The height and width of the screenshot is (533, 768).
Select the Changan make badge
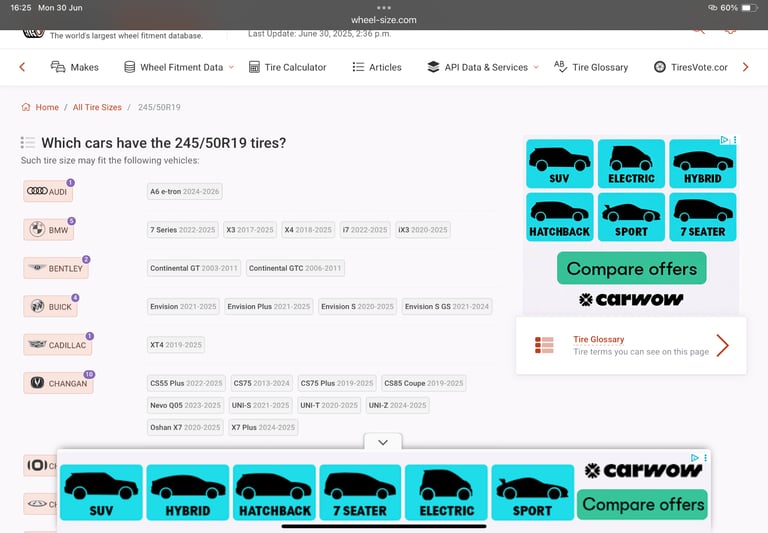tap(58, 383)
